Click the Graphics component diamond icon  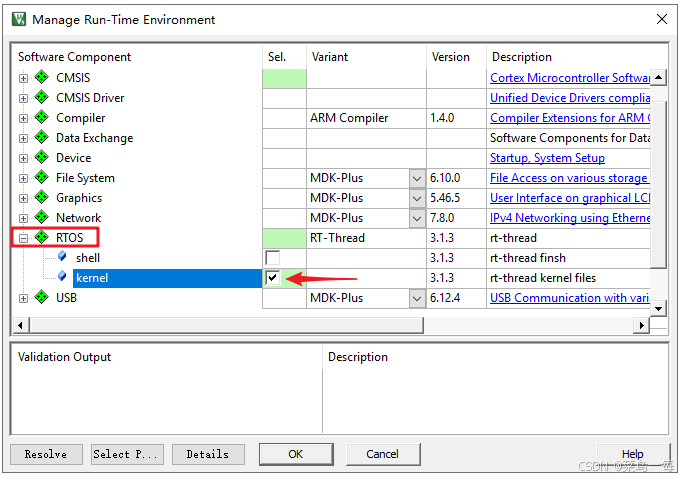point(42,197)
